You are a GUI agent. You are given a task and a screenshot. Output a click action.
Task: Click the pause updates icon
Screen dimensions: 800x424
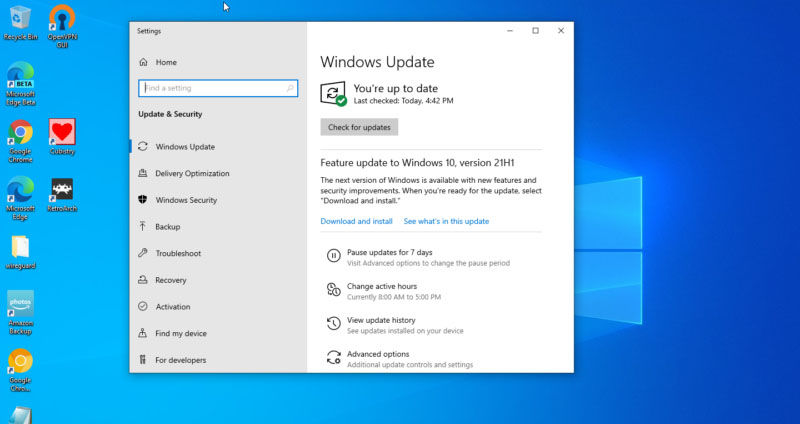tap(334, 256)
